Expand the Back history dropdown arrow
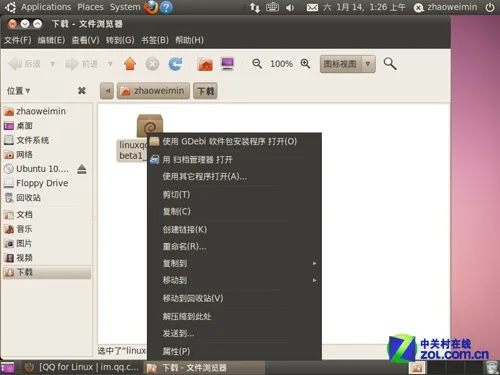This screenshot has height=375, width=500. [x=52, y=64]
